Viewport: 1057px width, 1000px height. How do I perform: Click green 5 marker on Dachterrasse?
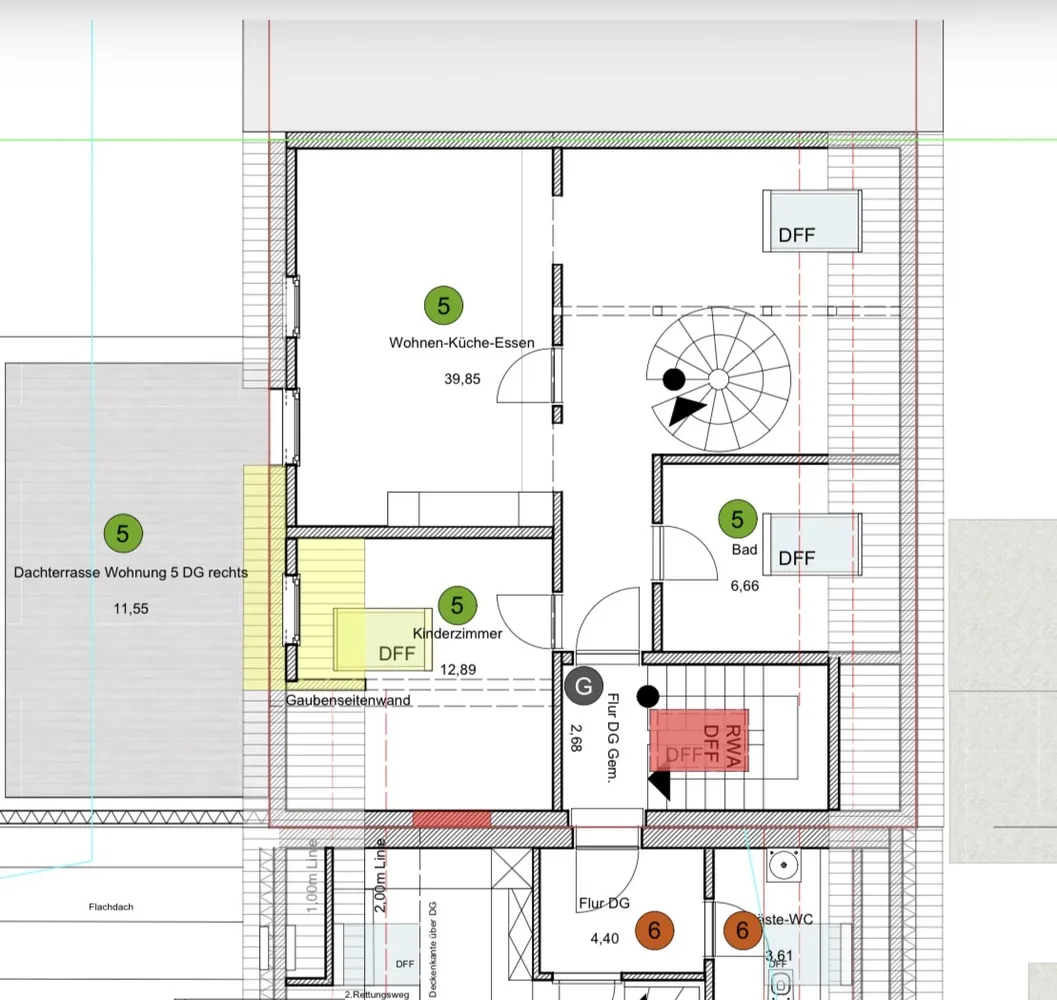click(123, 533)
